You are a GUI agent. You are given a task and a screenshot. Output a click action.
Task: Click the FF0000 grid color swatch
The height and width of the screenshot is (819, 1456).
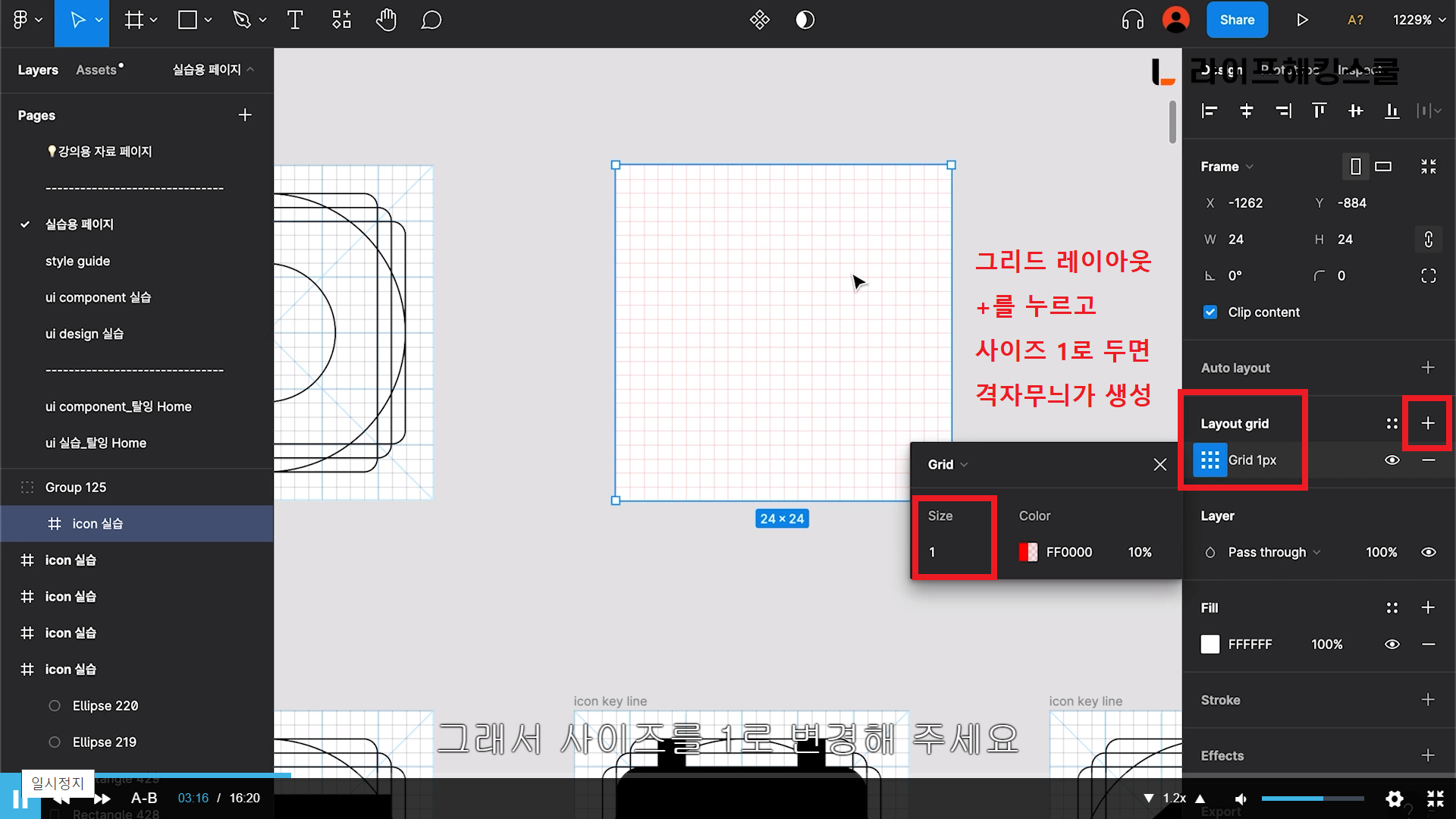pos(1028,552)
